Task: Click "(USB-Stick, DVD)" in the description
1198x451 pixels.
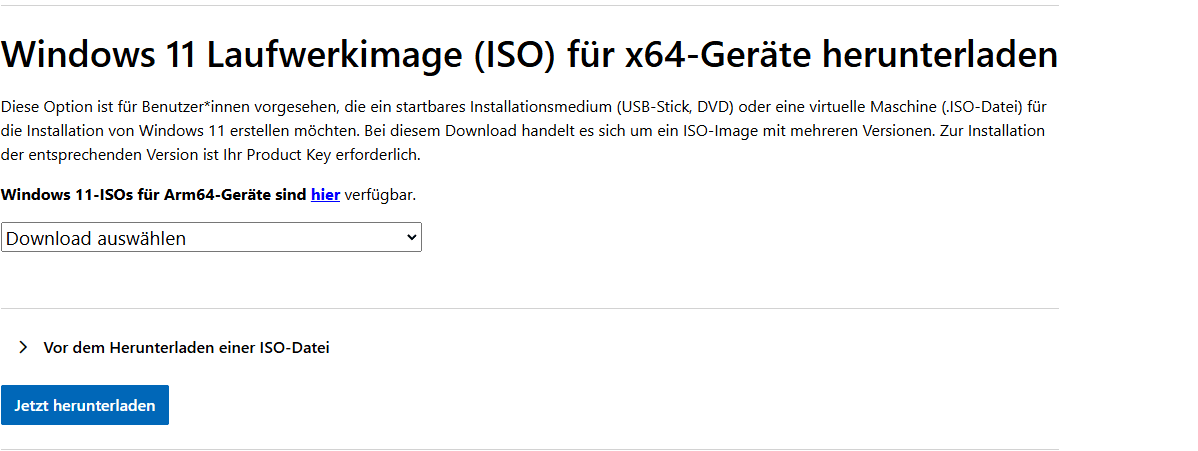Action: [675, 106]
